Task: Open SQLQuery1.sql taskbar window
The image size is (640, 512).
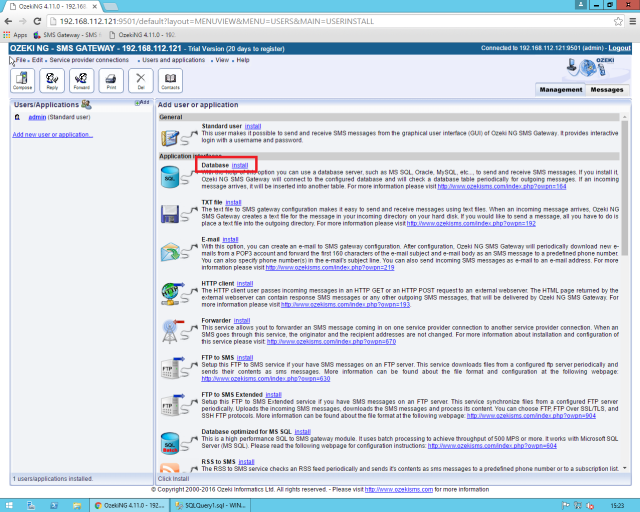Action: point(211,505)
